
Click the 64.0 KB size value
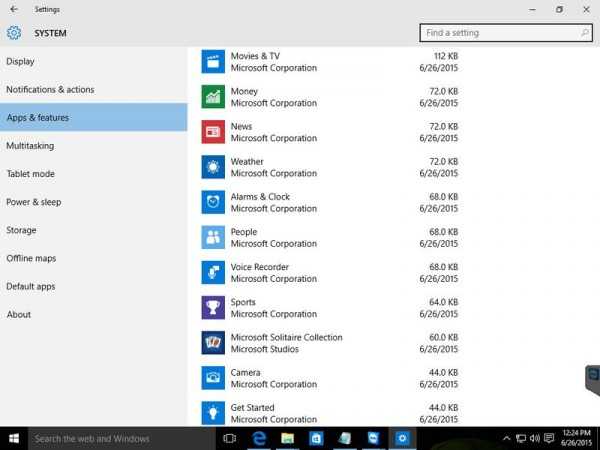click(443, 302)
